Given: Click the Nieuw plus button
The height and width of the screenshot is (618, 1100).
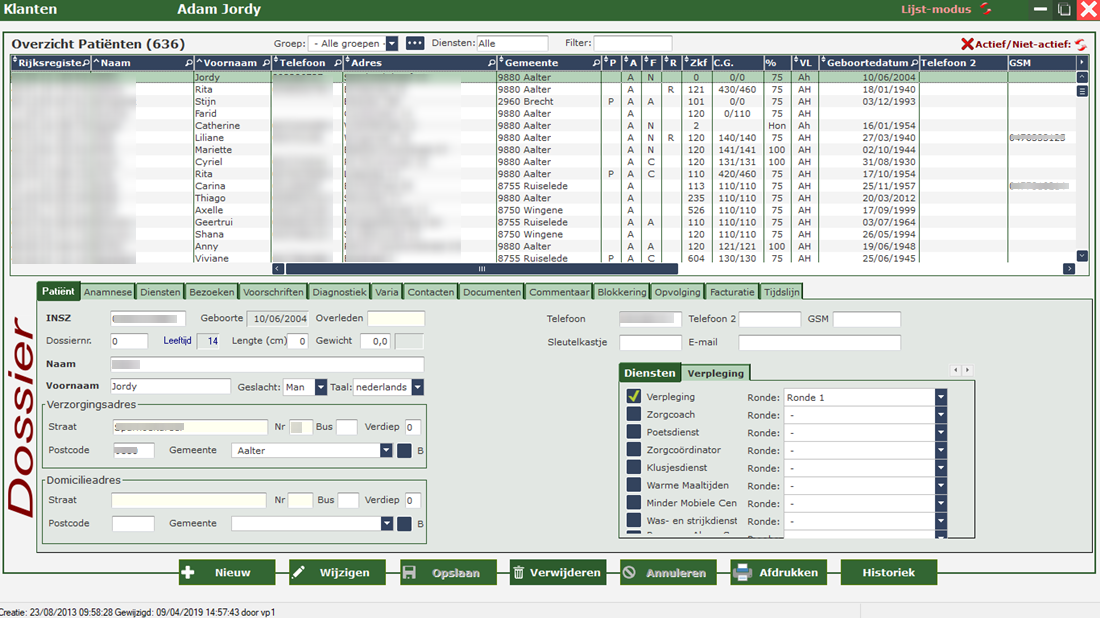Looking at the screenshot, I should click(x=227, y=573).
